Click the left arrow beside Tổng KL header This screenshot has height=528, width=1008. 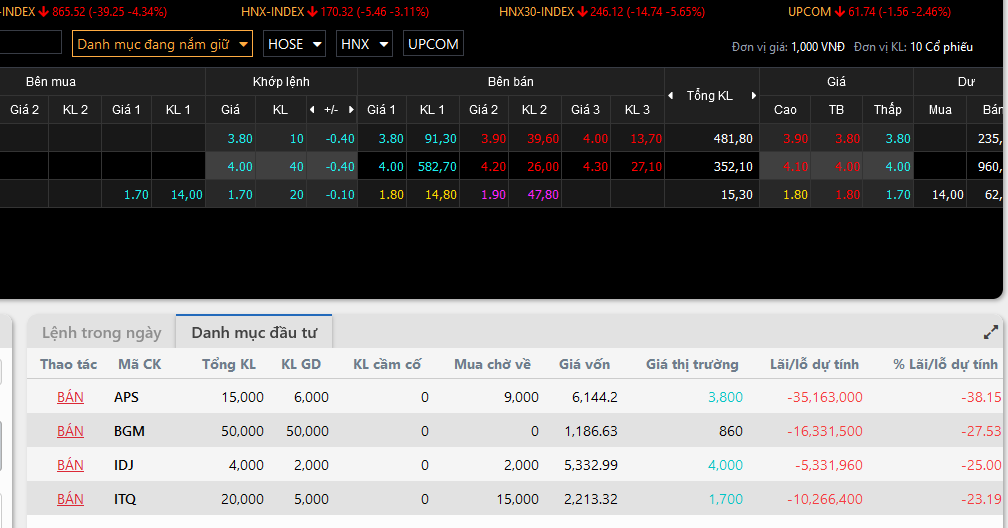(x=670, y=95)
